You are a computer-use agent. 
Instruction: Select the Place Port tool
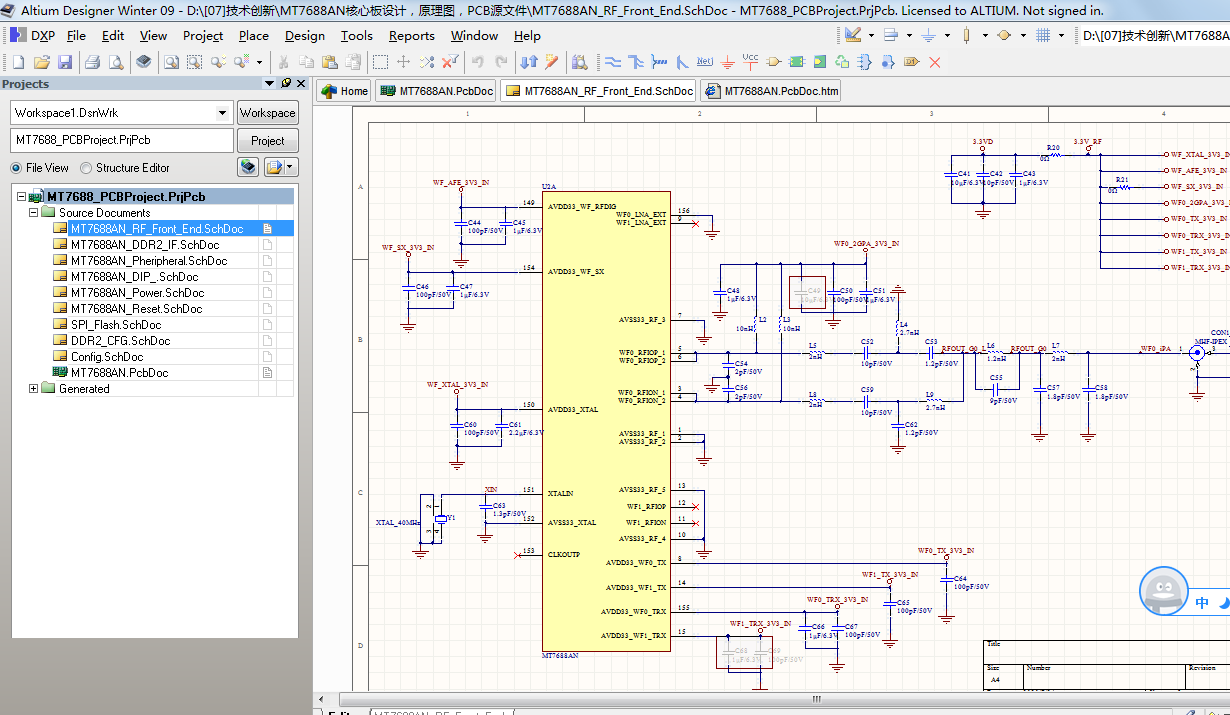pos(911,62)
